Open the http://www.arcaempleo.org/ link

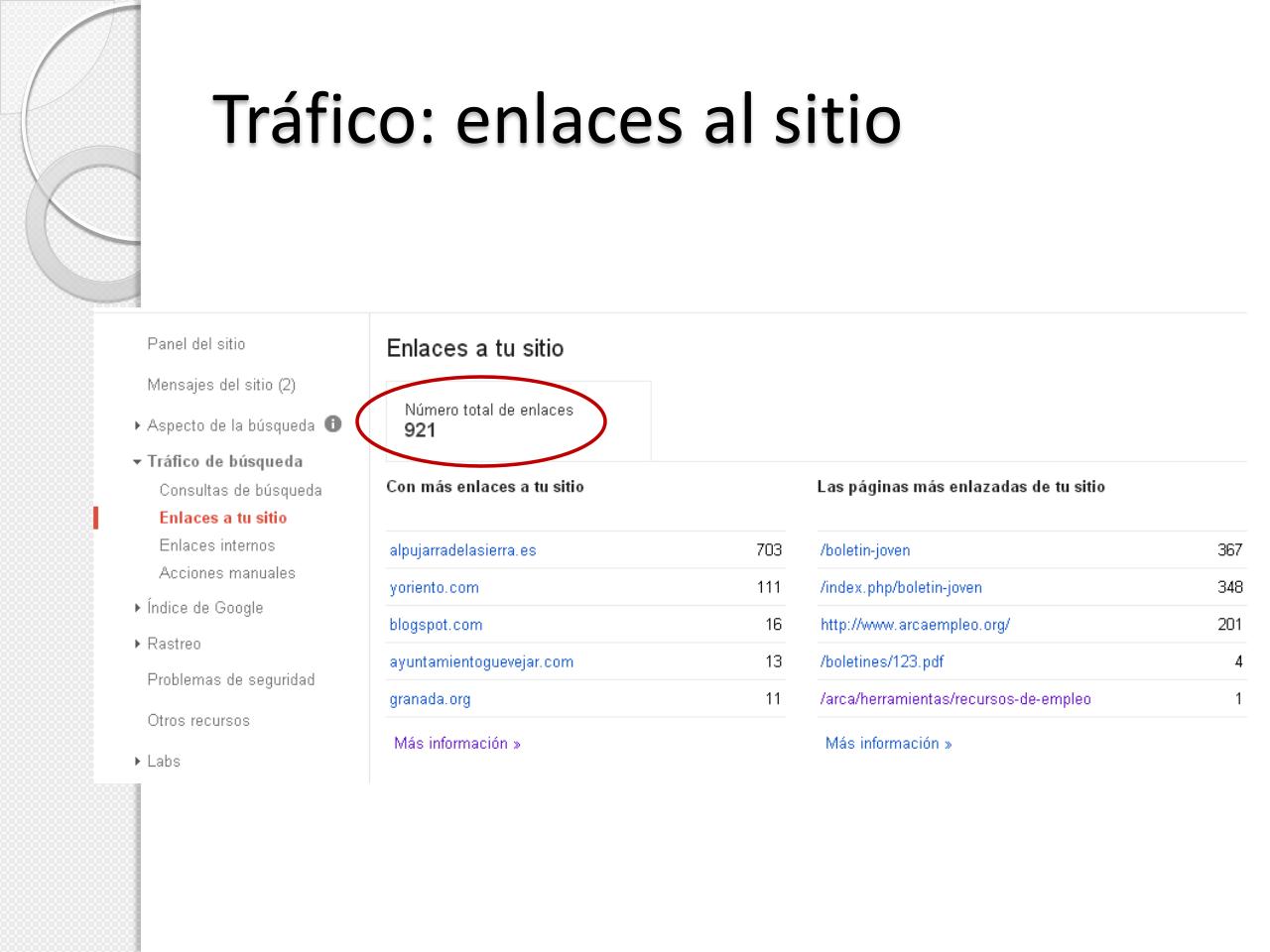[915, 625]
